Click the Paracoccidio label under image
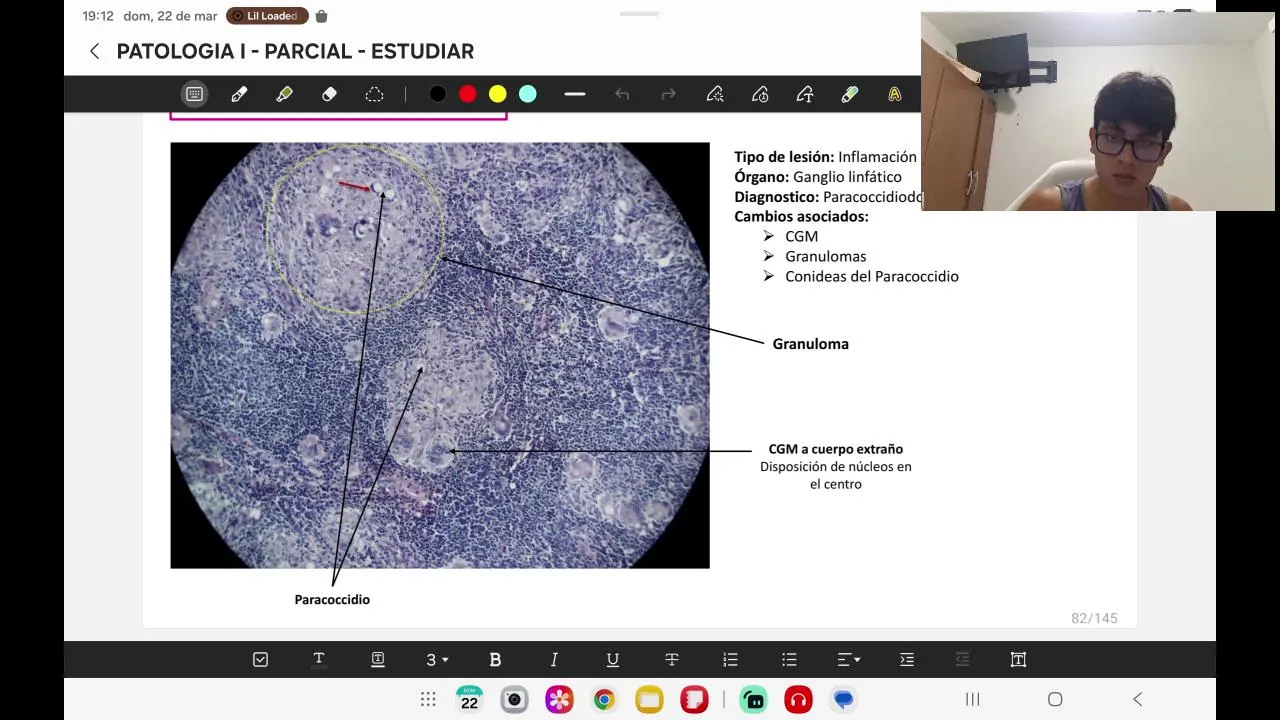 click(x=332, y=599)
